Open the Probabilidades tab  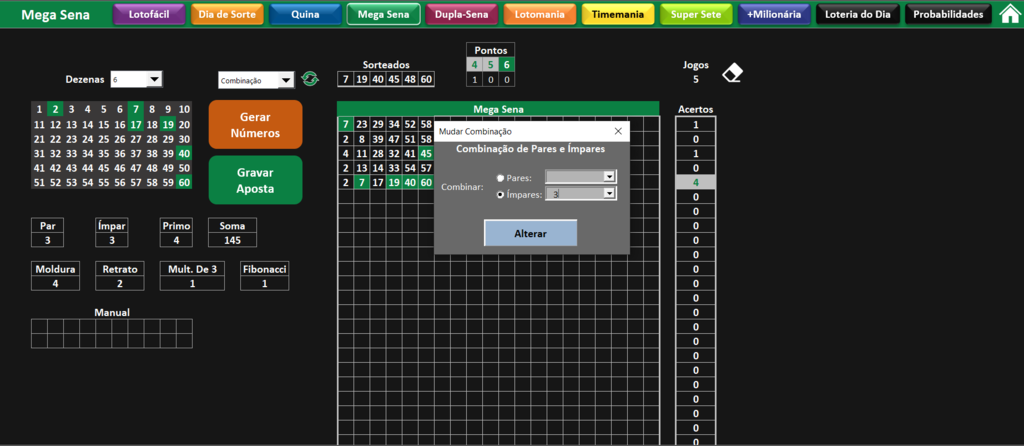(x=948, y=14)
